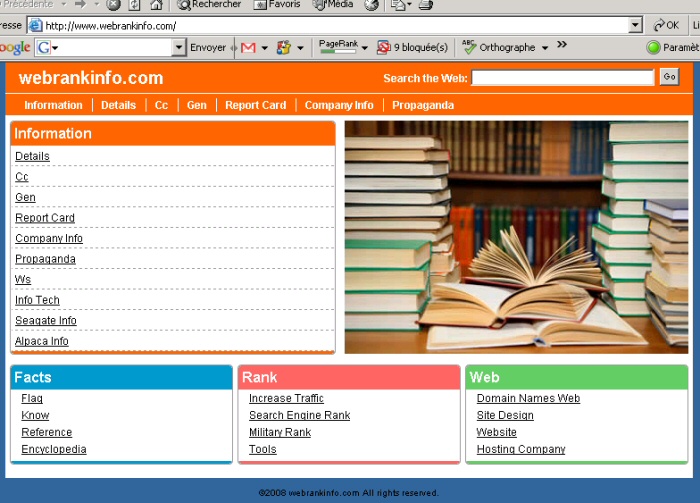The width and height of the screenshot is (700, 503).
Task: Open the Média panel
Action: point(333,4)
